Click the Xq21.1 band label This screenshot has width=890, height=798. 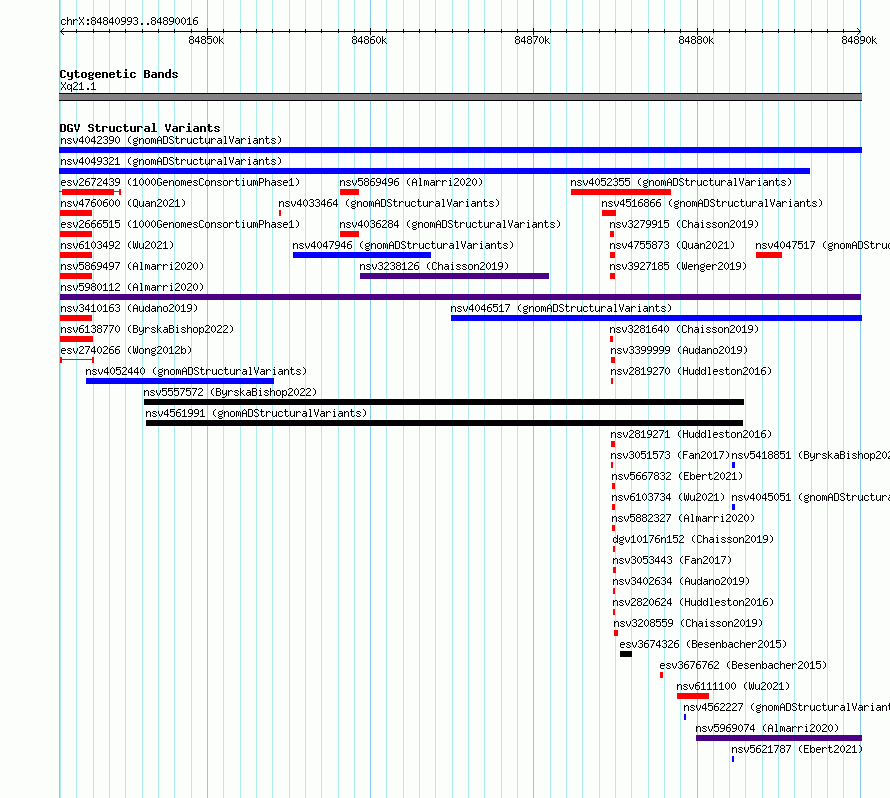[78, 86]
